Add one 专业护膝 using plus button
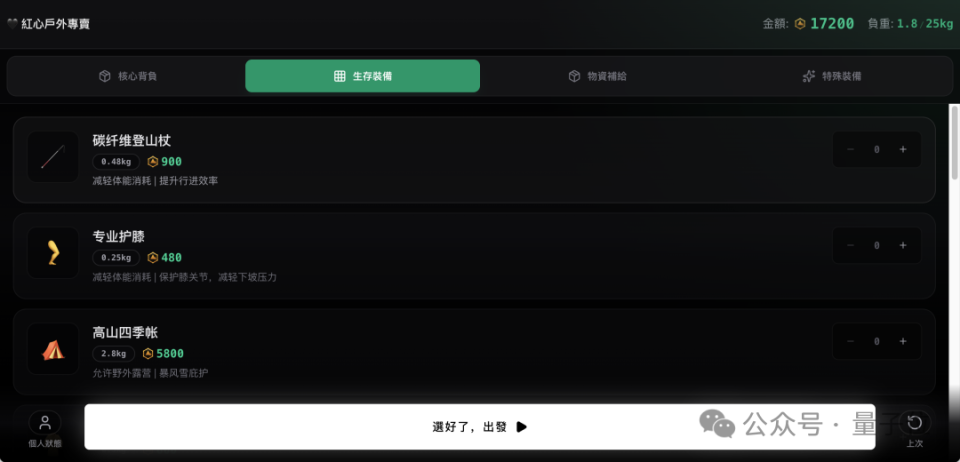 point(902,245)
